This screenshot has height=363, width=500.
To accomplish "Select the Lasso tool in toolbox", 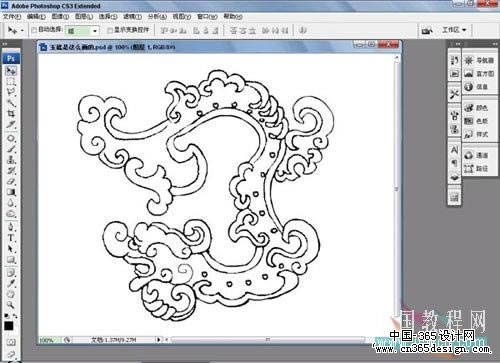I will (11, 92).
